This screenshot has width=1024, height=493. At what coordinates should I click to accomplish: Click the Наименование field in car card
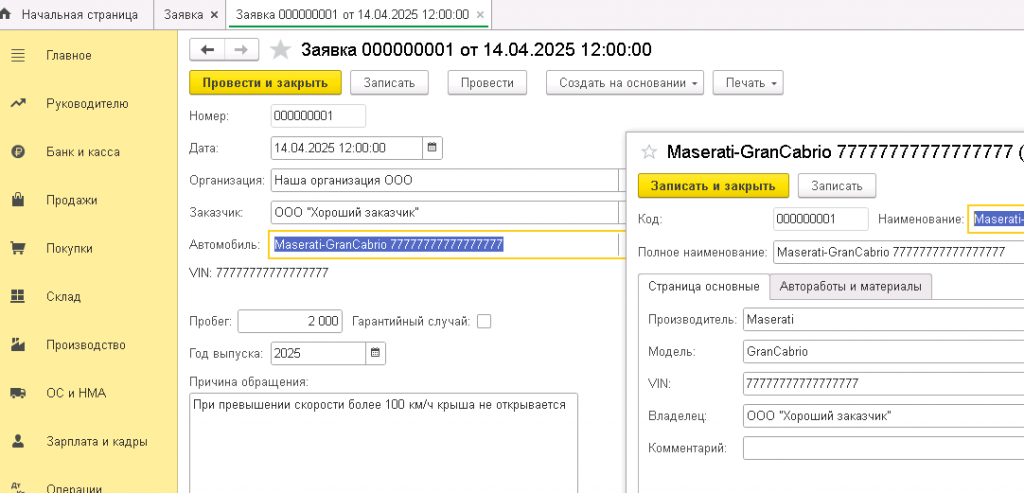(x=997, y=219)
